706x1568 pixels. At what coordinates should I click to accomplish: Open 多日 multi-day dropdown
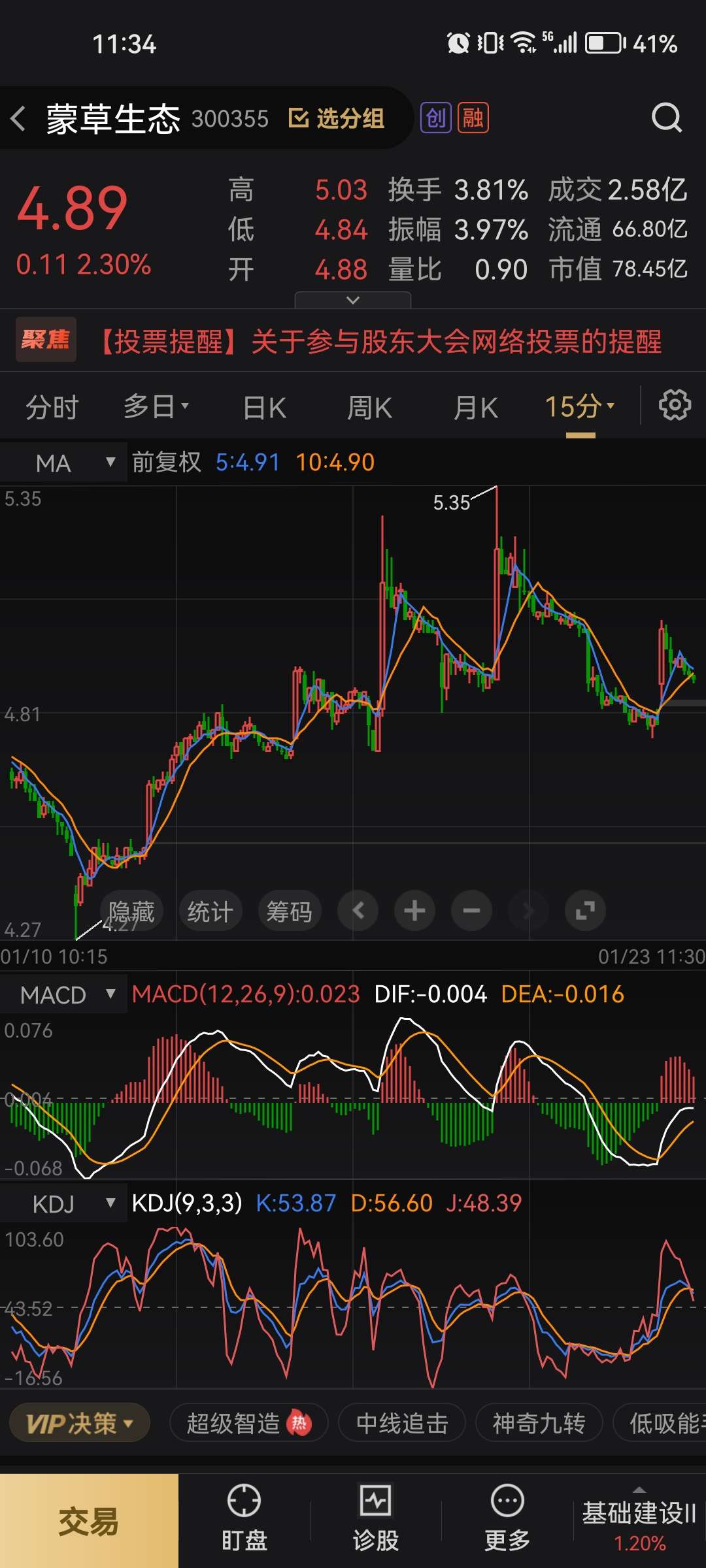pyautogui.click(x=156, y=406)
